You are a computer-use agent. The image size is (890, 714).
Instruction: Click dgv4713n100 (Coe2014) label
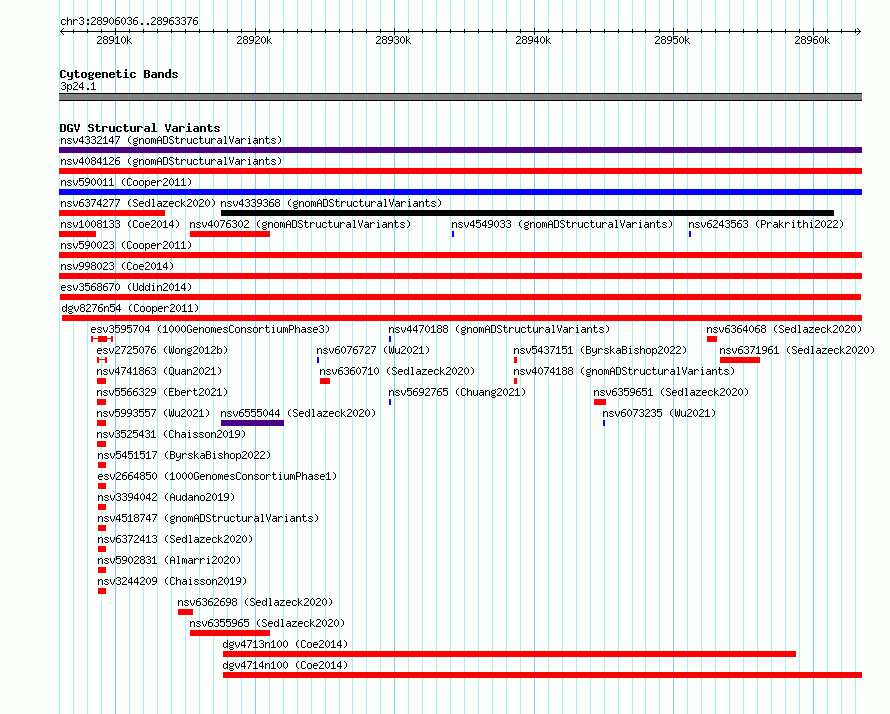(285, 644)
